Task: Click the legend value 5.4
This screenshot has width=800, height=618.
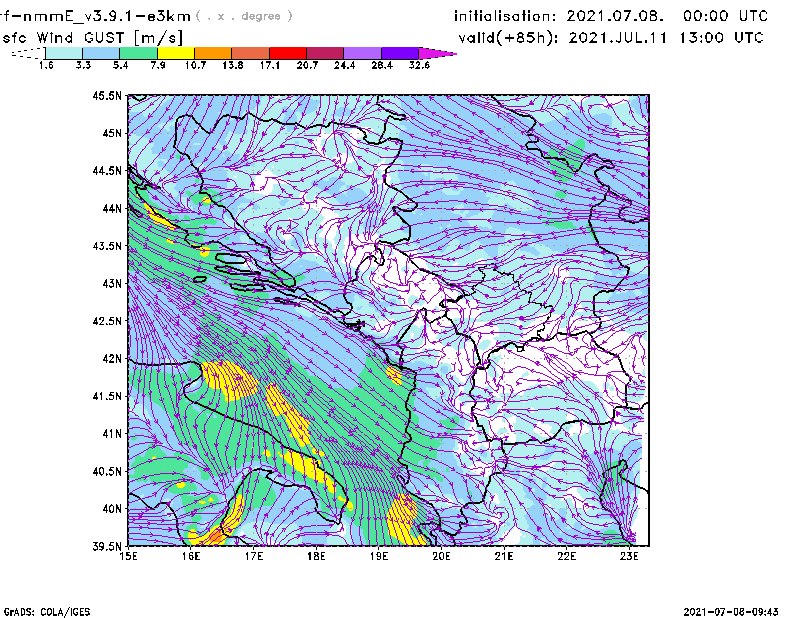Action: (120, 65)
